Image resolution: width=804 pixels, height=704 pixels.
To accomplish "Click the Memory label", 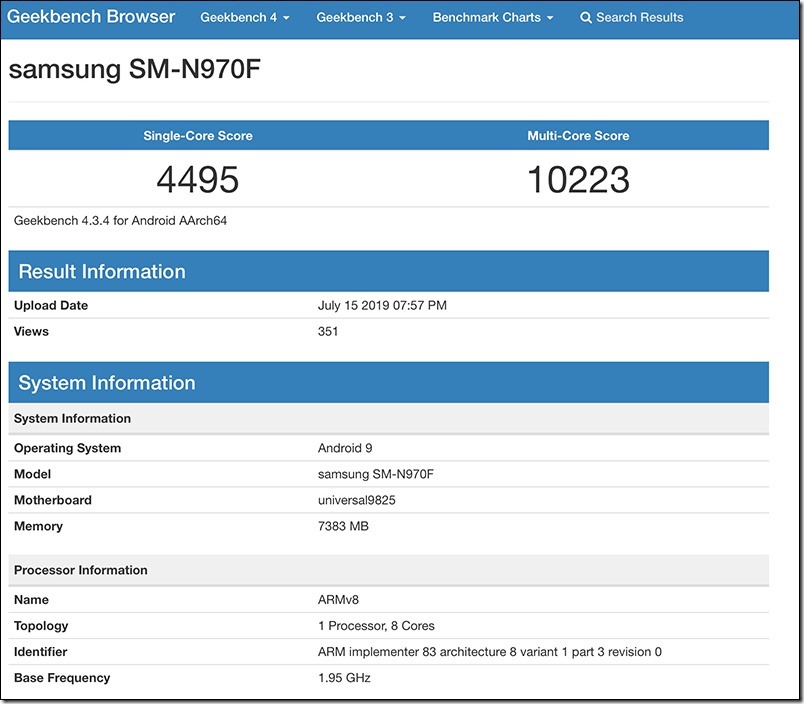I will click(38, 527).
